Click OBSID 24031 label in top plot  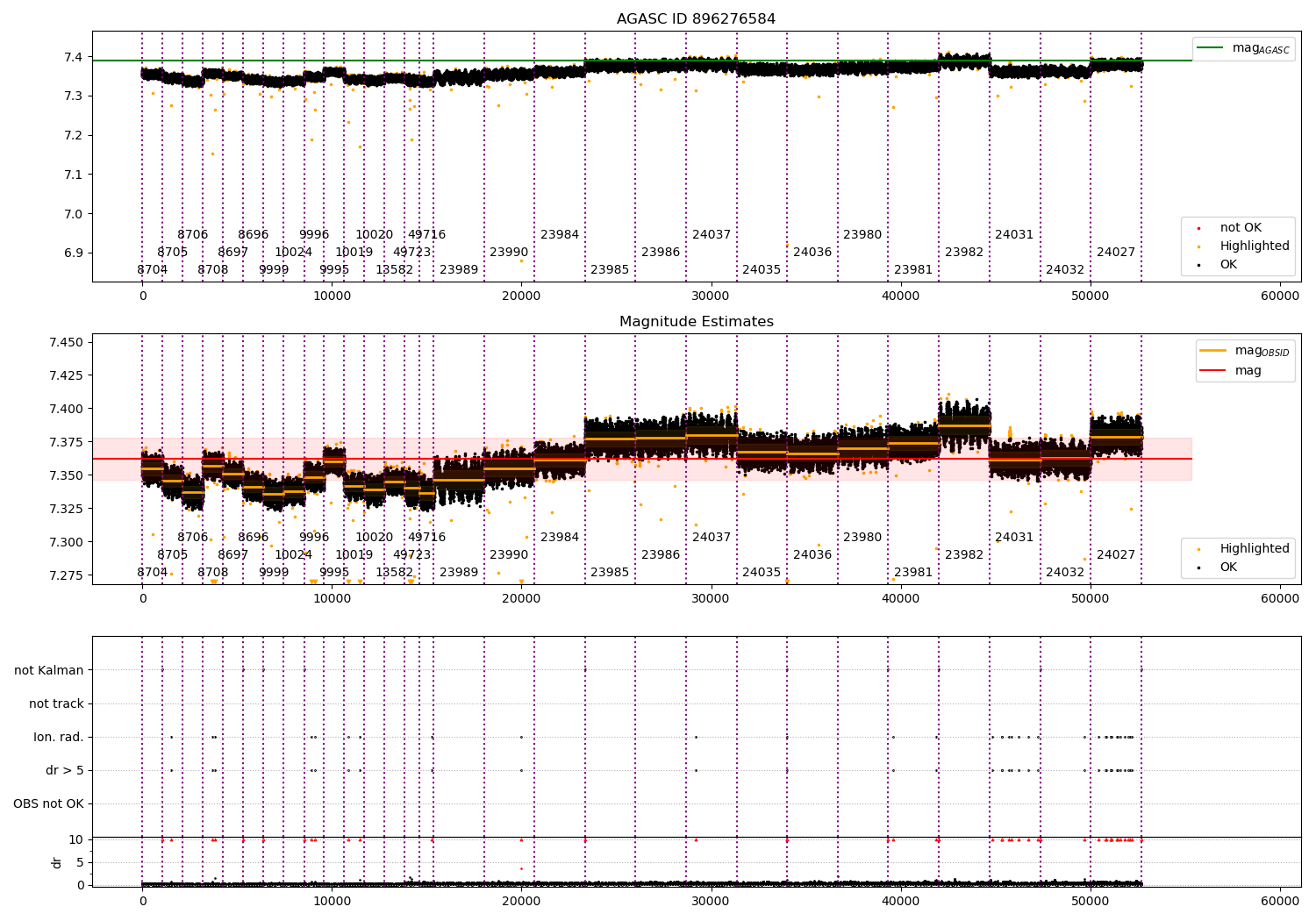[x=1014, y=235]
